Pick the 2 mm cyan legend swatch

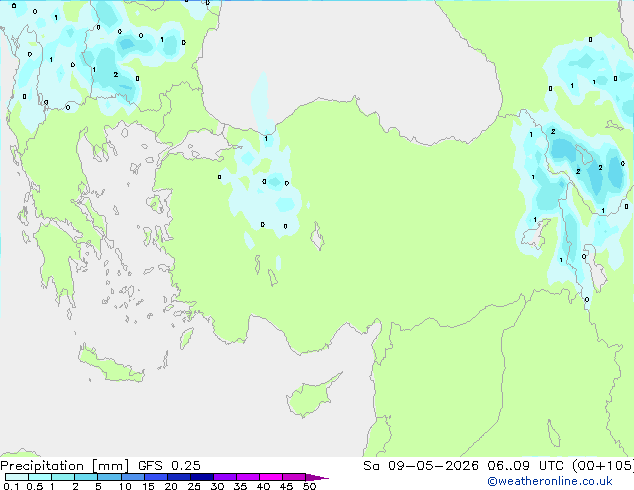point(86,477)
